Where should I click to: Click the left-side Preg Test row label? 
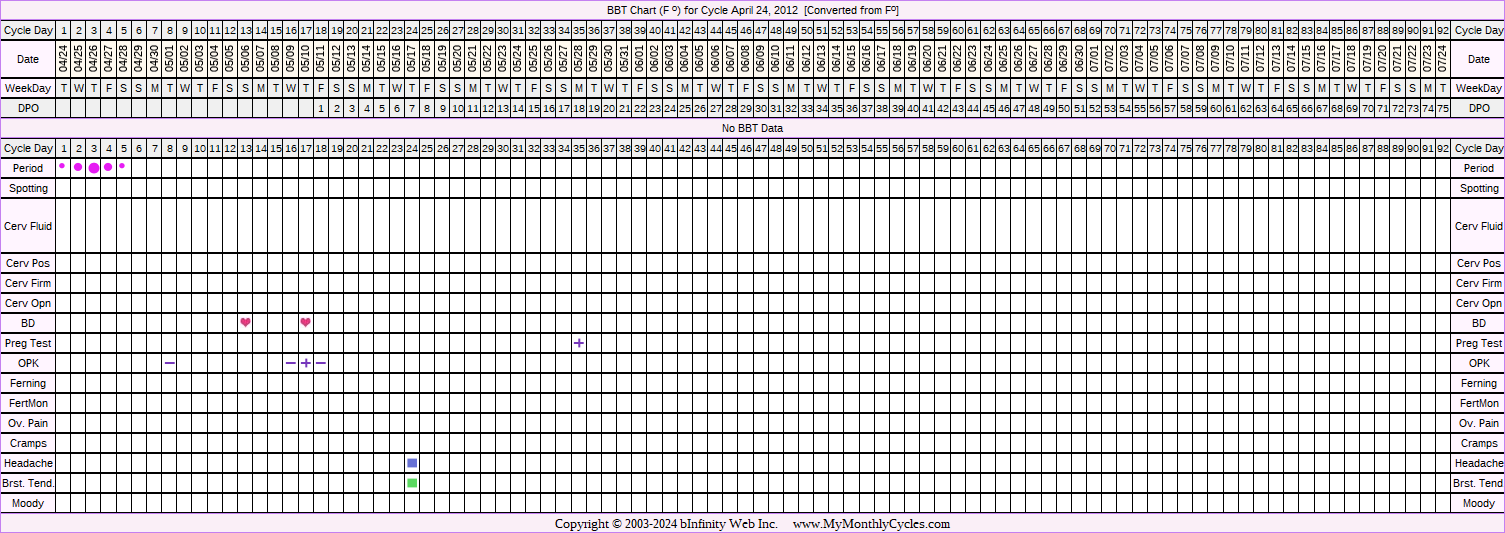pos(28,343)
